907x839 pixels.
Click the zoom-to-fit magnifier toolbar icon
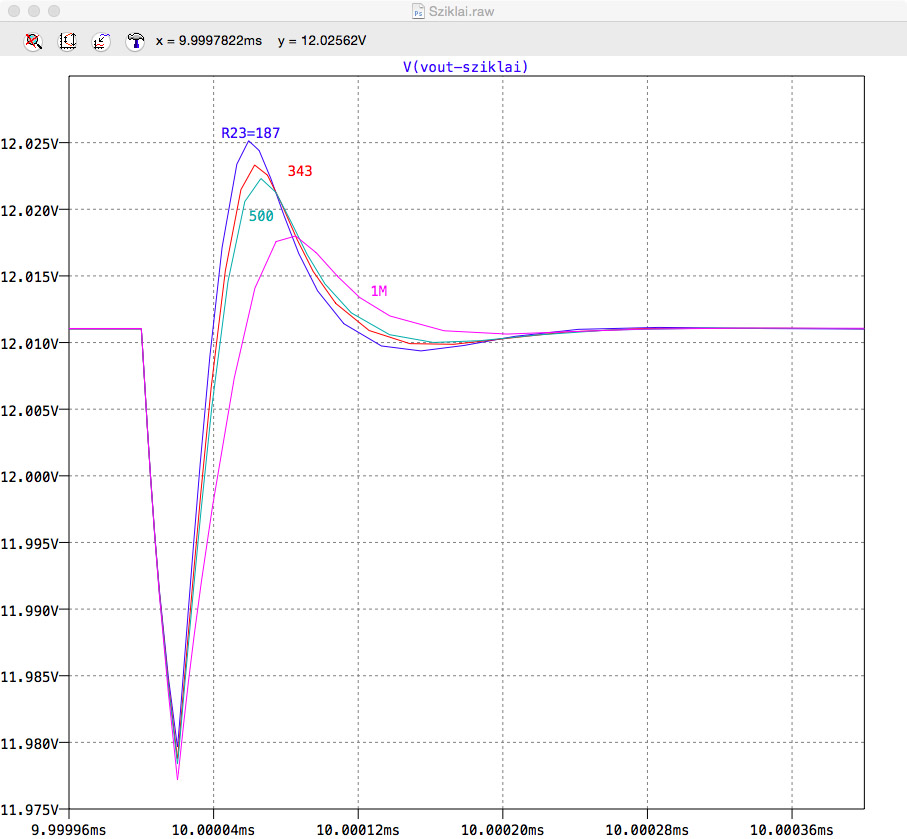point(33,41)
